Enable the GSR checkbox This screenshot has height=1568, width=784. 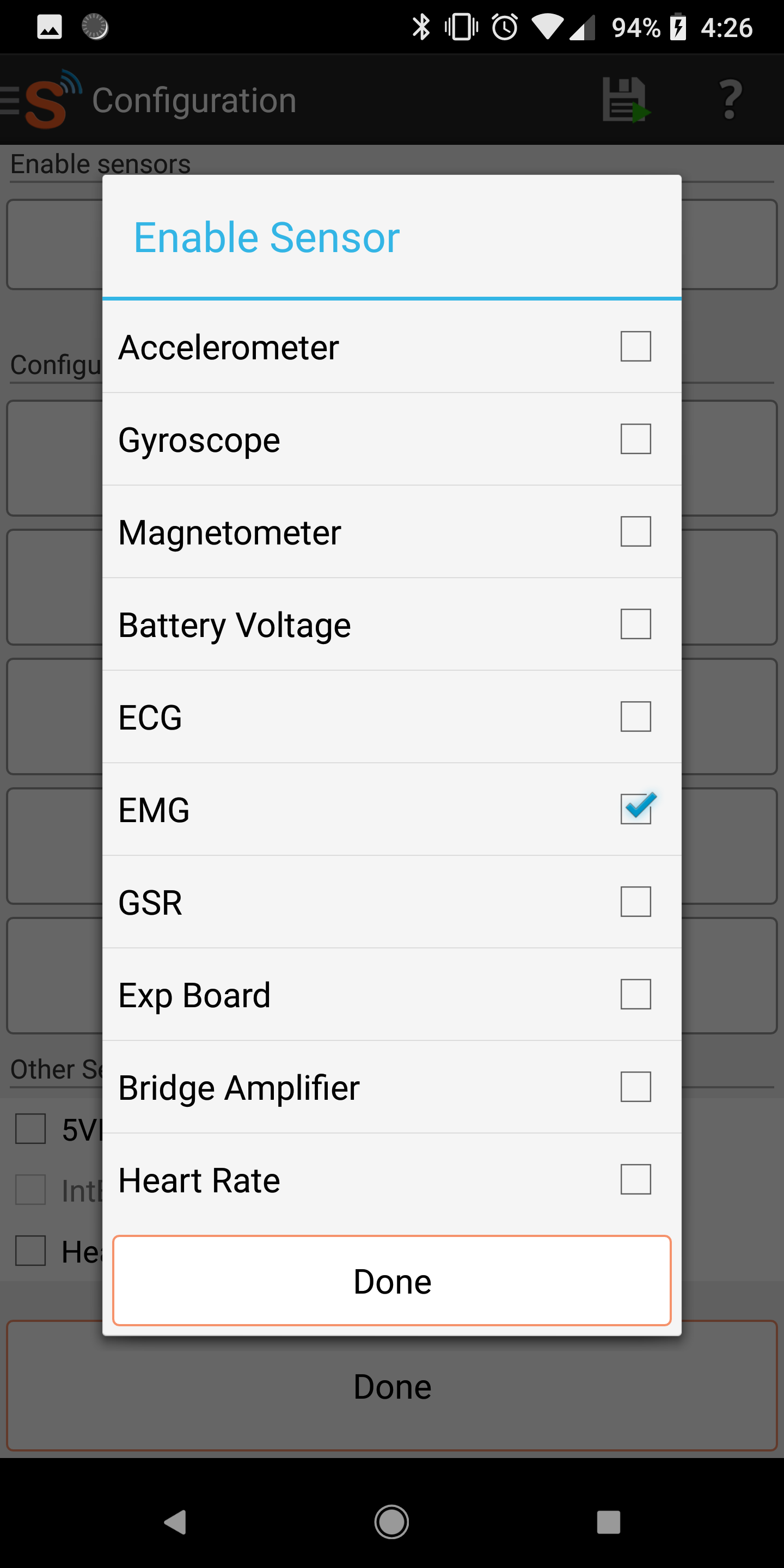pyautogui.click(x=635, y=902)
